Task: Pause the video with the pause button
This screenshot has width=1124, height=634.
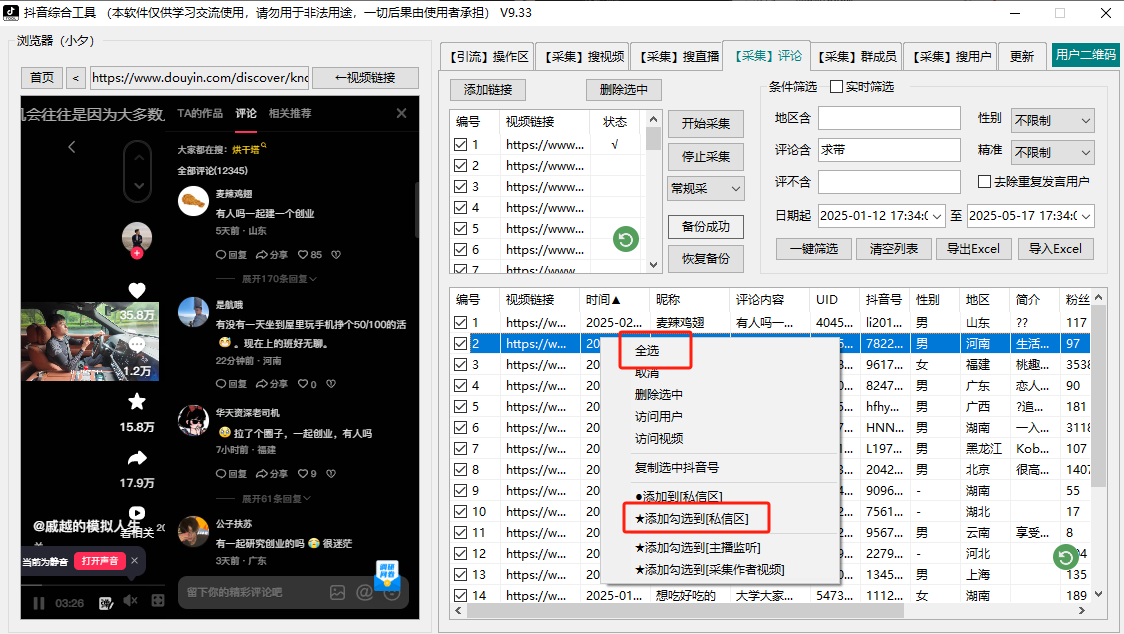Action: coord(39,602)
